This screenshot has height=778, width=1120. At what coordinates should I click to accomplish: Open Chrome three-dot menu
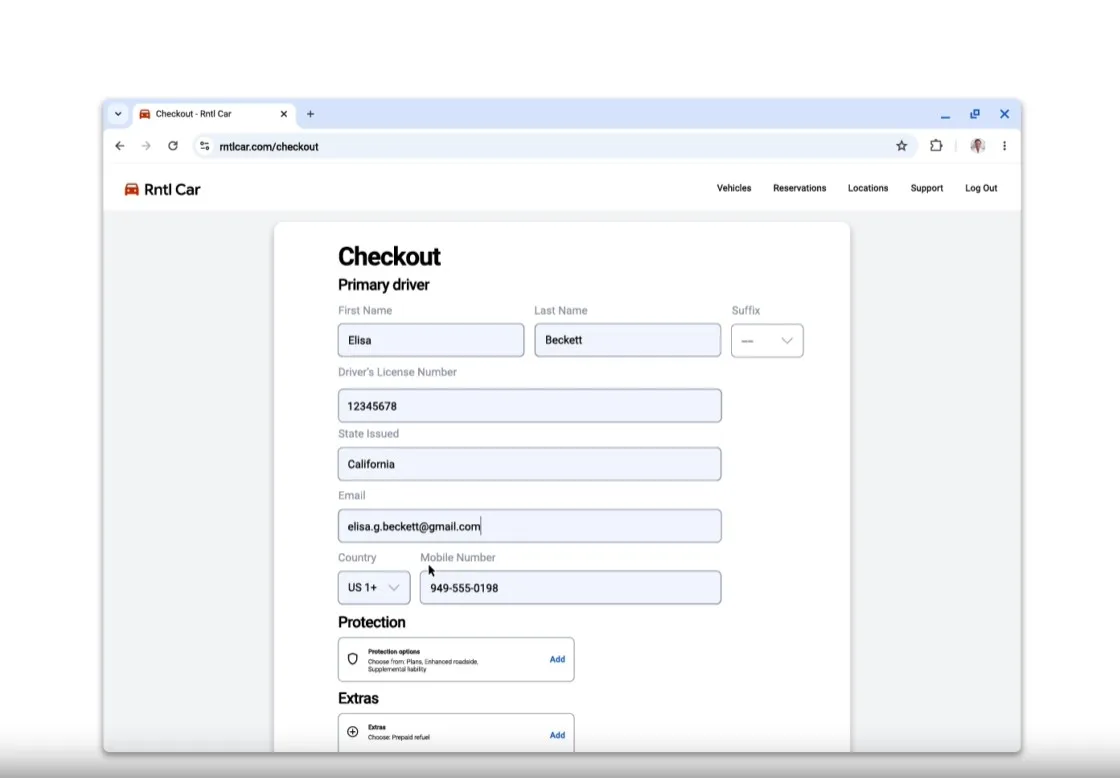1004,146
